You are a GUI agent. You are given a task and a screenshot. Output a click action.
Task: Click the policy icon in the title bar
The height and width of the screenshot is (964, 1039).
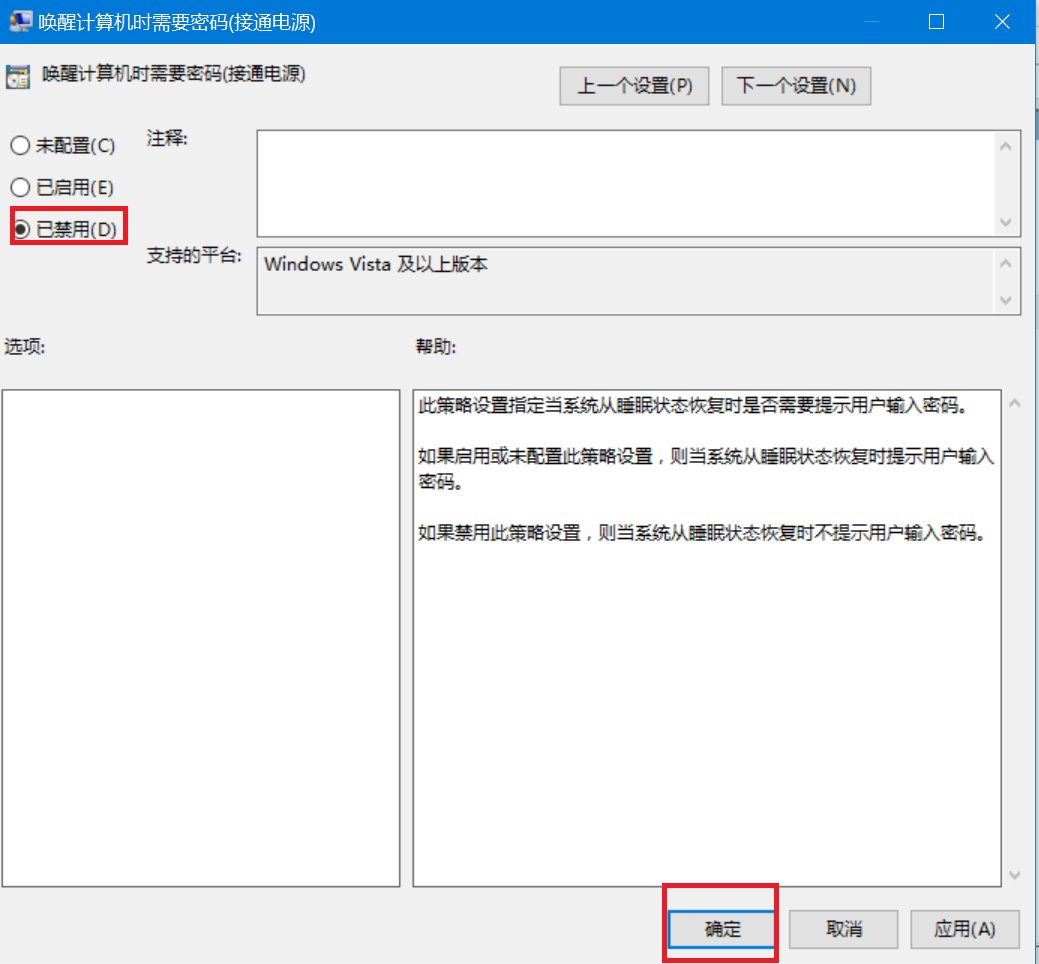point(22,21)
